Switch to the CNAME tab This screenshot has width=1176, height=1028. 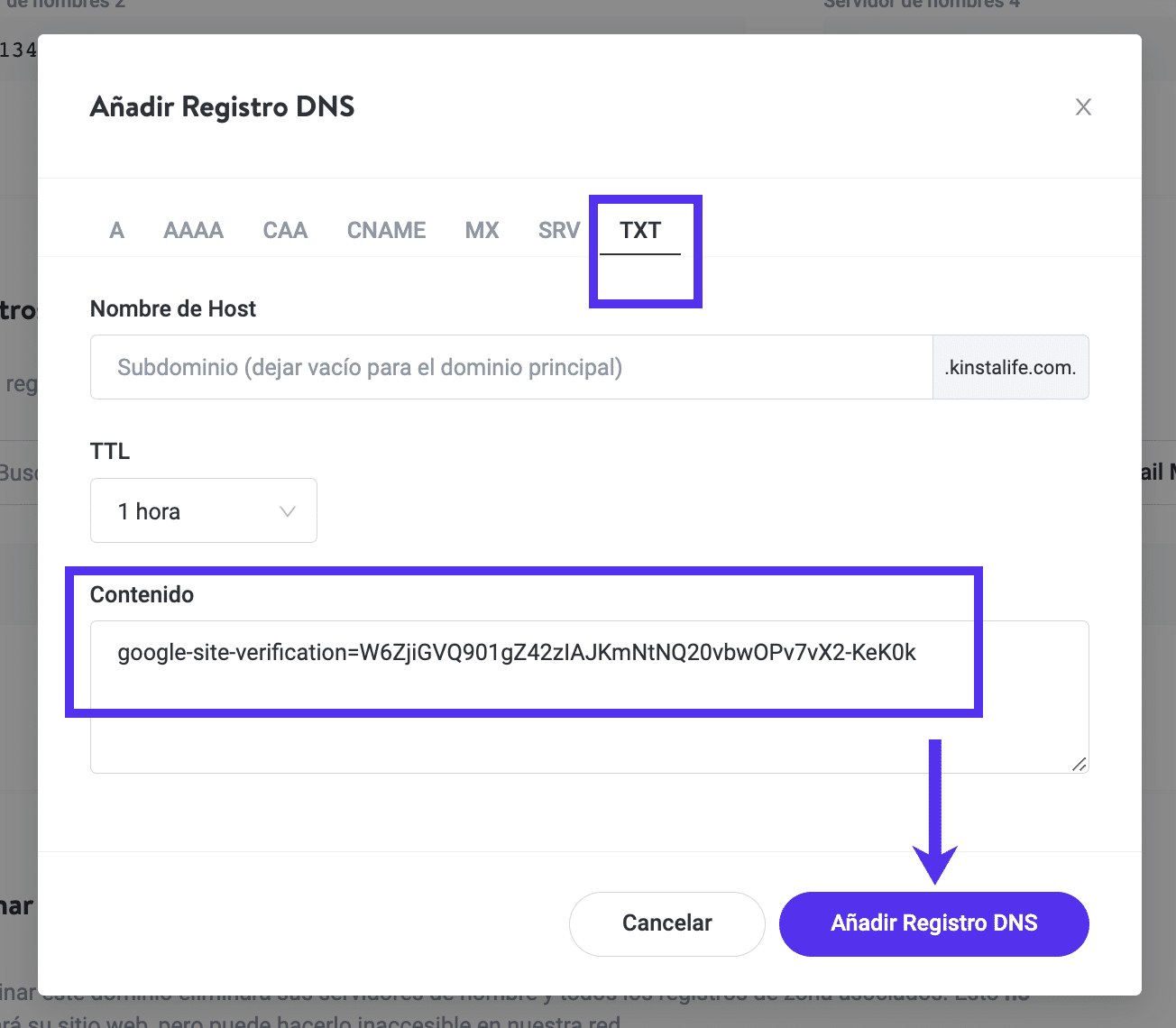[386, 231]
